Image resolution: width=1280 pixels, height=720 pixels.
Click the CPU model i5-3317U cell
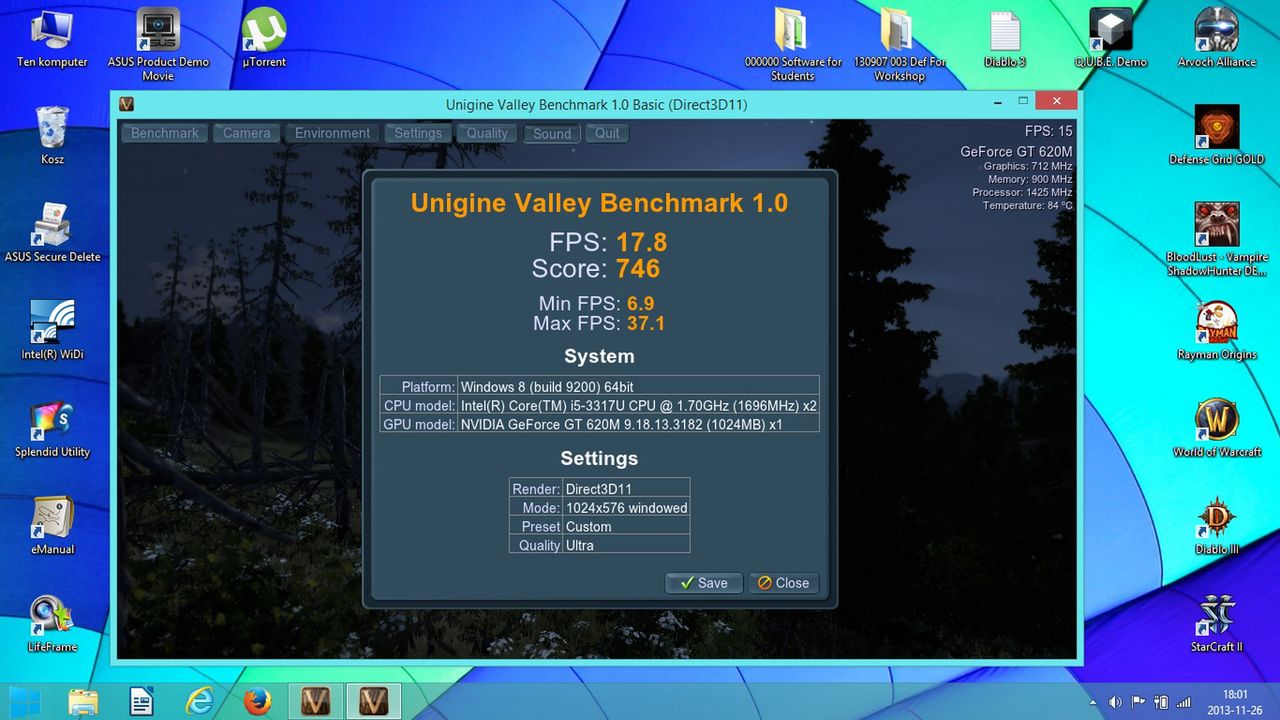pos(638,405)
